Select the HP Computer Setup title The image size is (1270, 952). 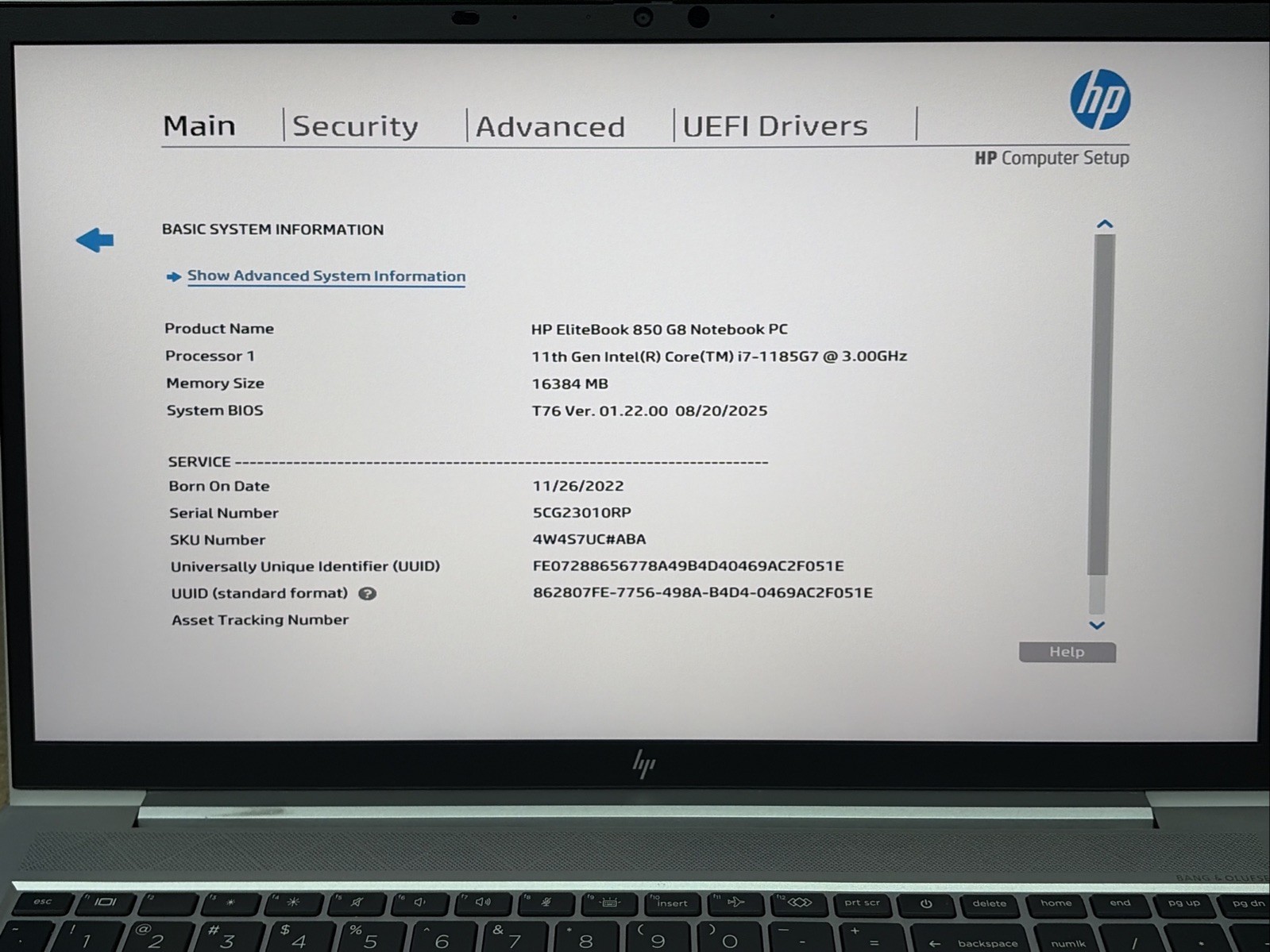click(x=1052, y=158)
